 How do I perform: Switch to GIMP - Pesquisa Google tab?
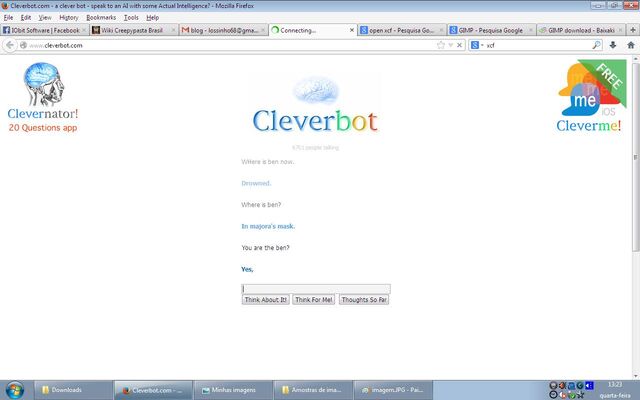tap(491, 30)
